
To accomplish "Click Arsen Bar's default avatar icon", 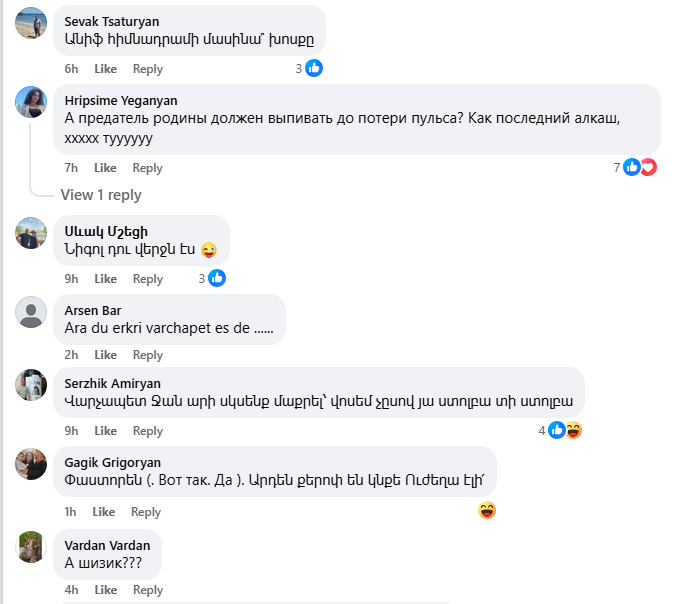I will pyautogui.click(x=31, y=312).
